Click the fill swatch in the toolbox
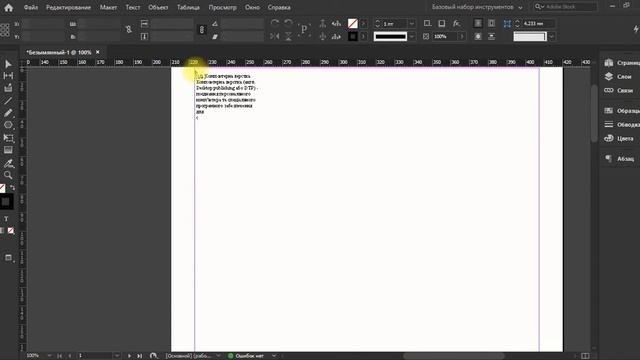Image resolution: width=640 pixels, height=360 pixels. [2, 188]
